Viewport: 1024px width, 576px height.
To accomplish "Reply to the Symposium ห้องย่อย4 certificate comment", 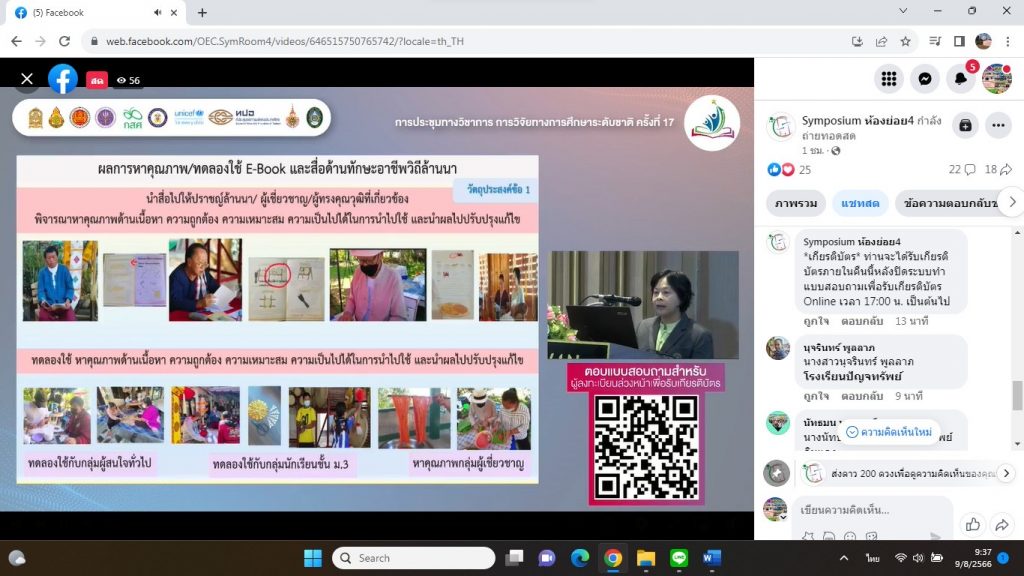I will (x=862, y=321).
